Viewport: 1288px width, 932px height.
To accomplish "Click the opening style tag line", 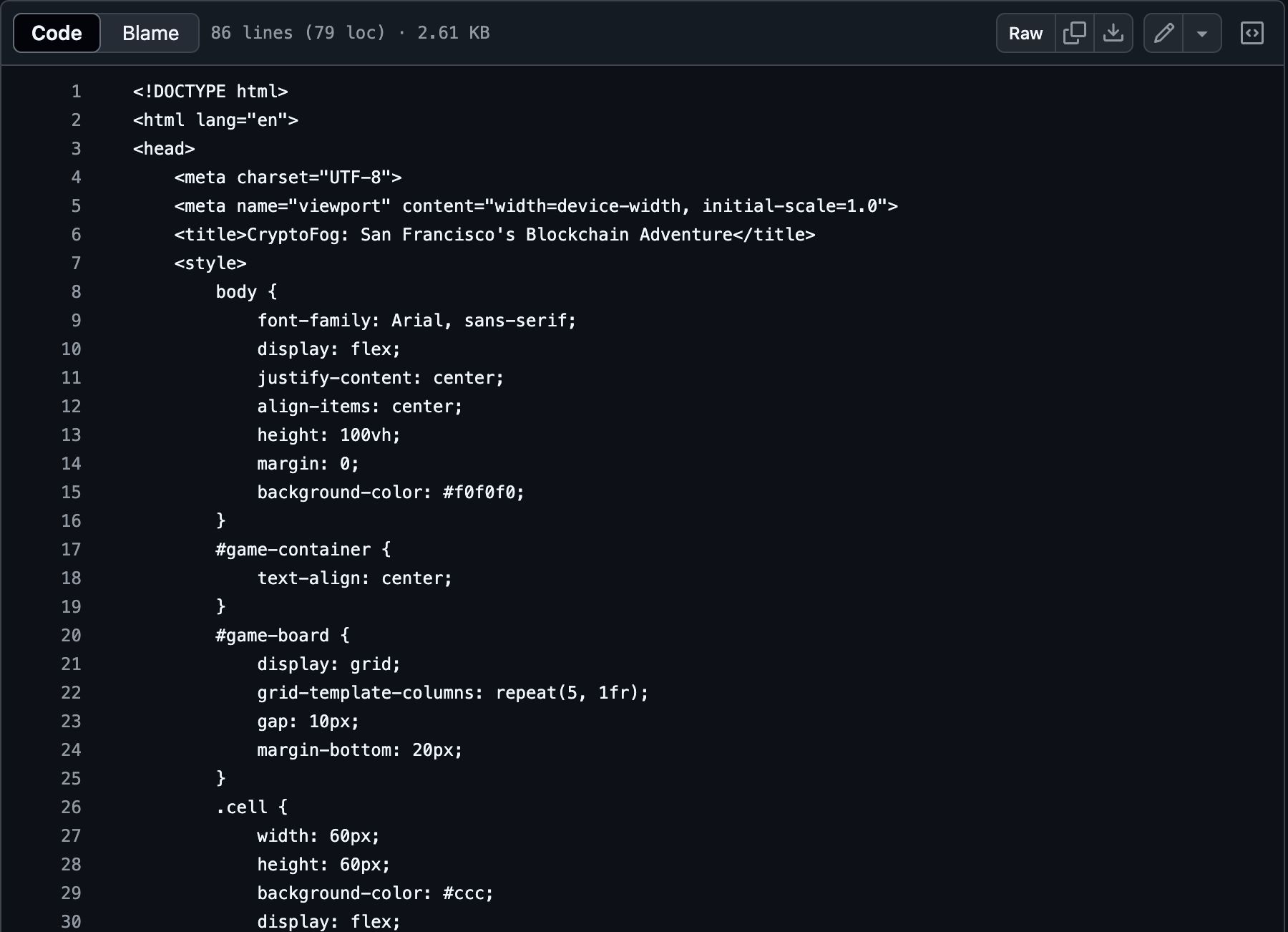I will 210,263.
